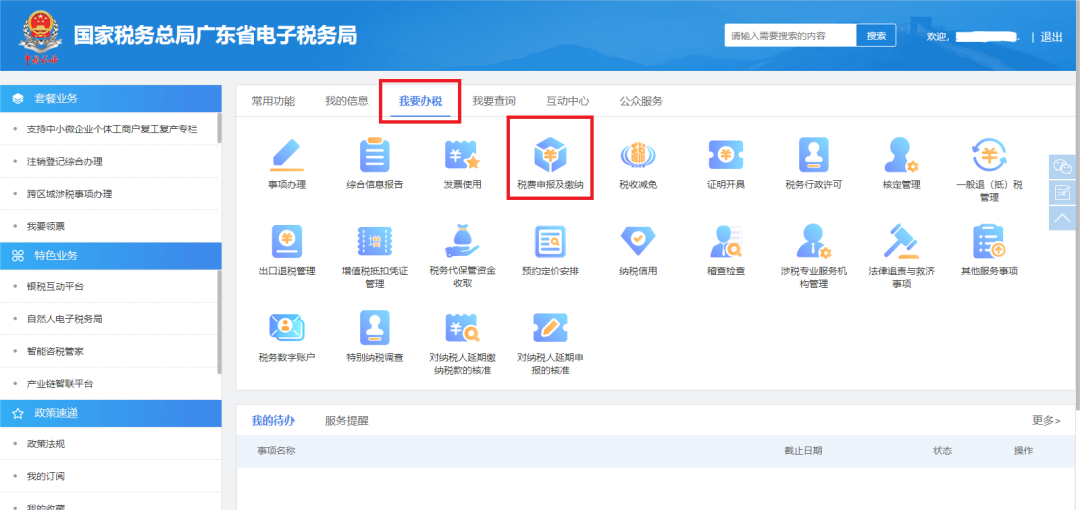Collapse the 套餐业务 sidebar section
The width and height of the screenshot is (1080, 510).
tap(110, 98)
